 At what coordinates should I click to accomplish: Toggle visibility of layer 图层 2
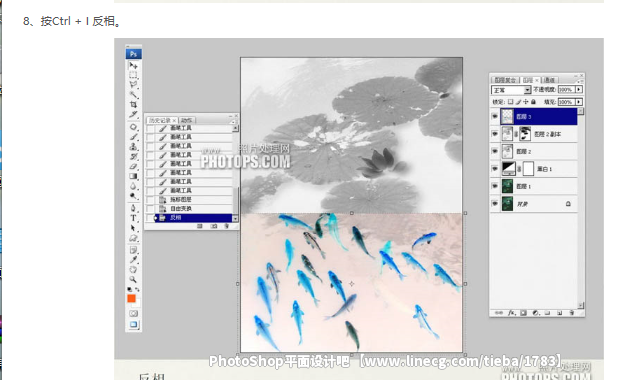(495, 151)
